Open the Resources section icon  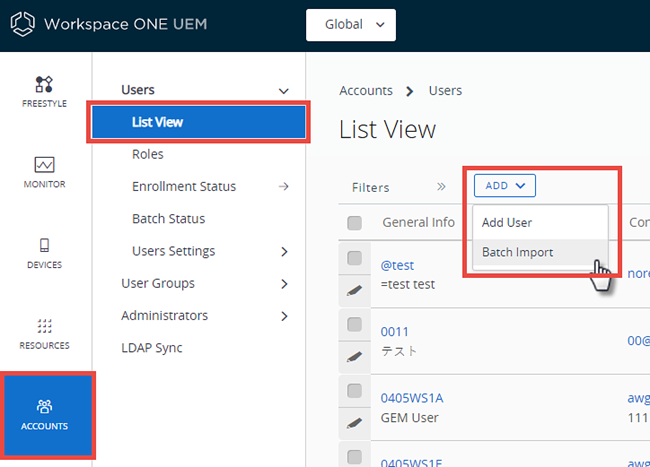(44, 326)
